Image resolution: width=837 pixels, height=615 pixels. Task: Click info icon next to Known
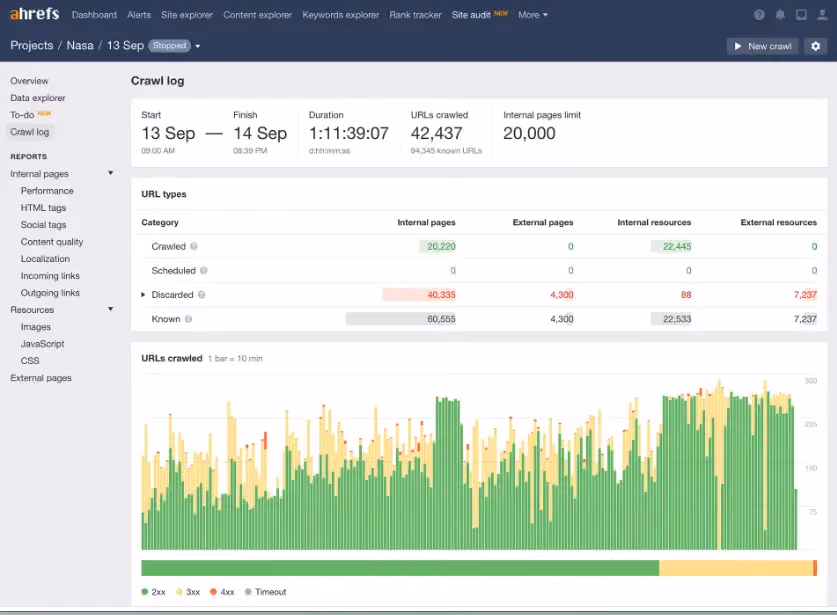coord(188,319)
